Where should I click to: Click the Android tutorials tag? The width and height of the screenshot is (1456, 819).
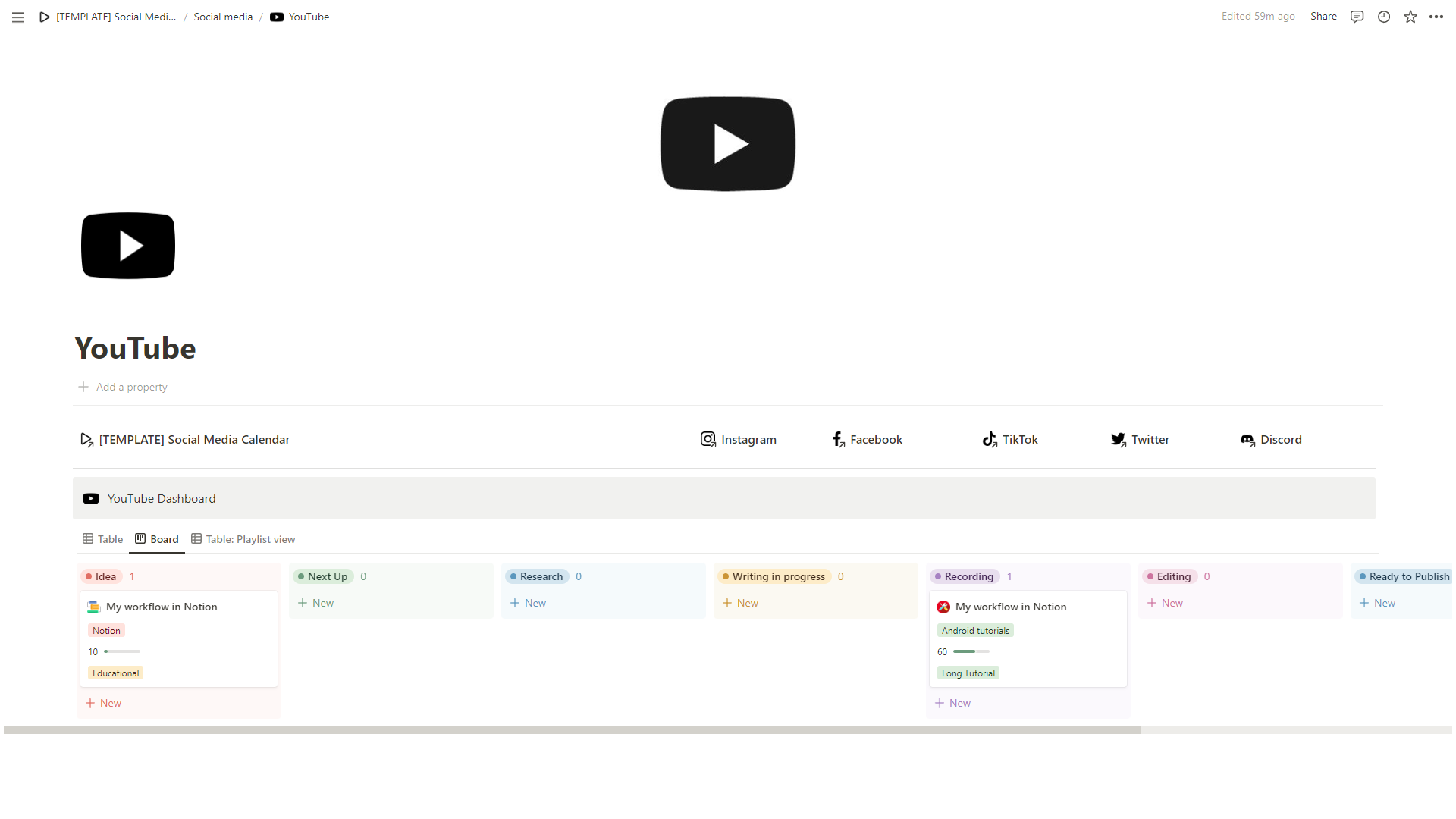pyautogui.click(x=975, y=630)
